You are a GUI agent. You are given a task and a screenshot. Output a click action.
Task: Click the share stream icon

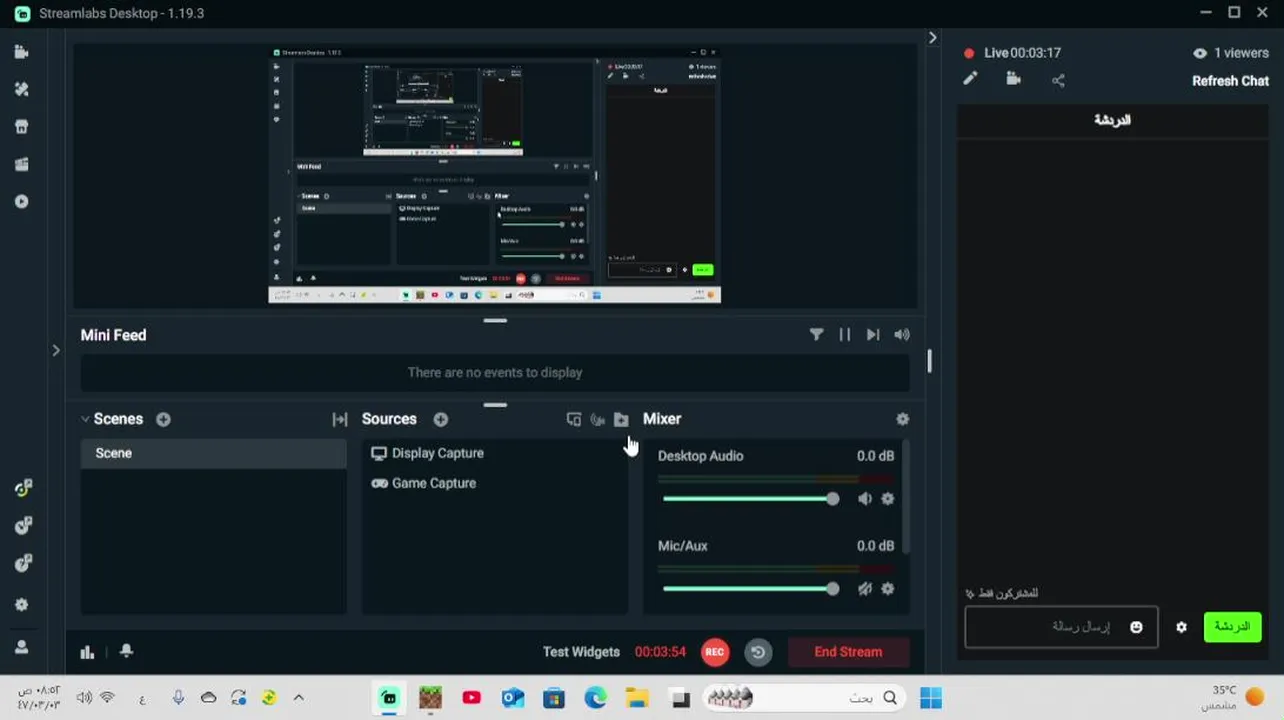tap(1058, 80)
